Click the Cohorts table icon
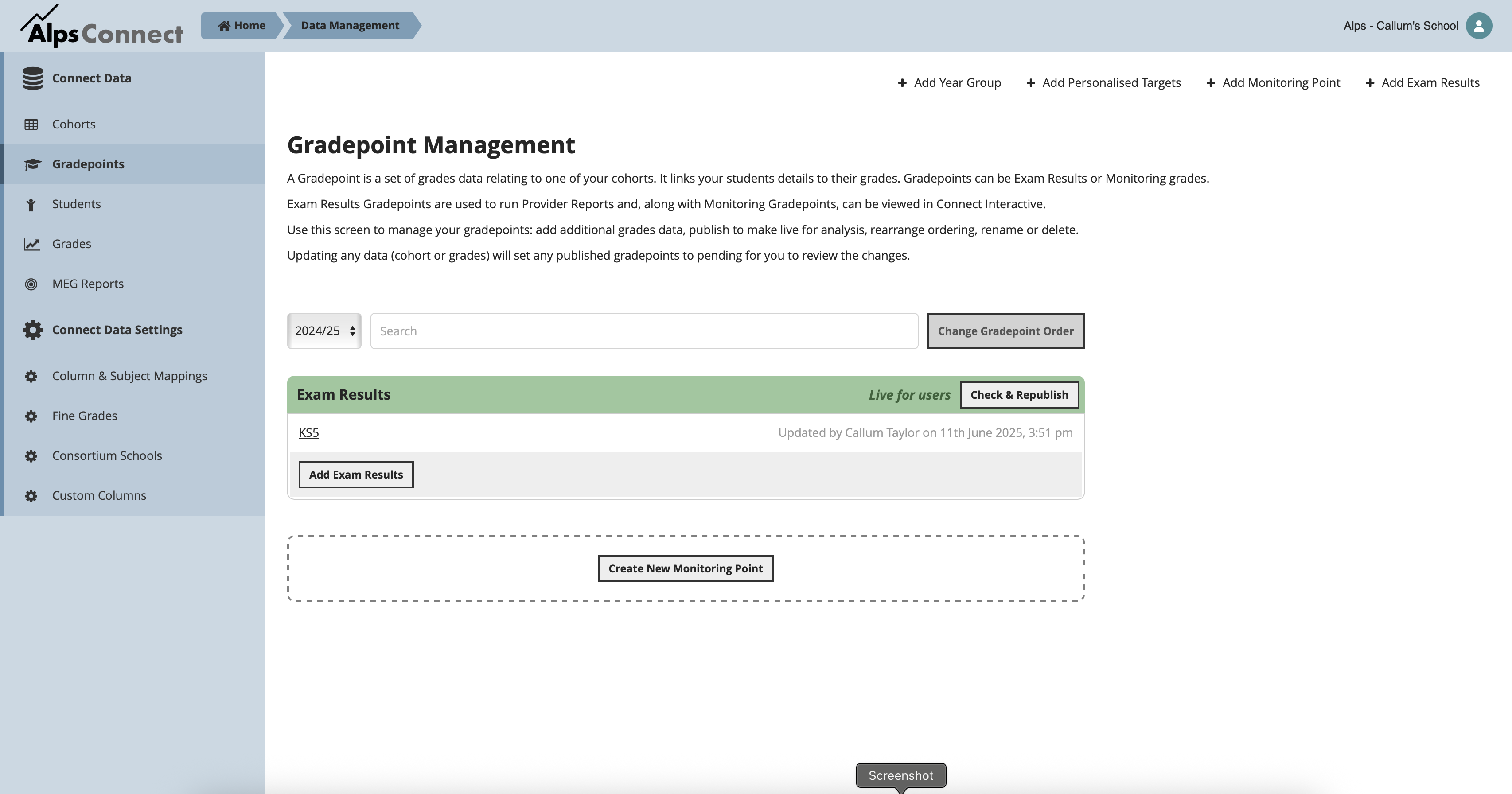This screenshot has height=794, width=1512. 31,125
